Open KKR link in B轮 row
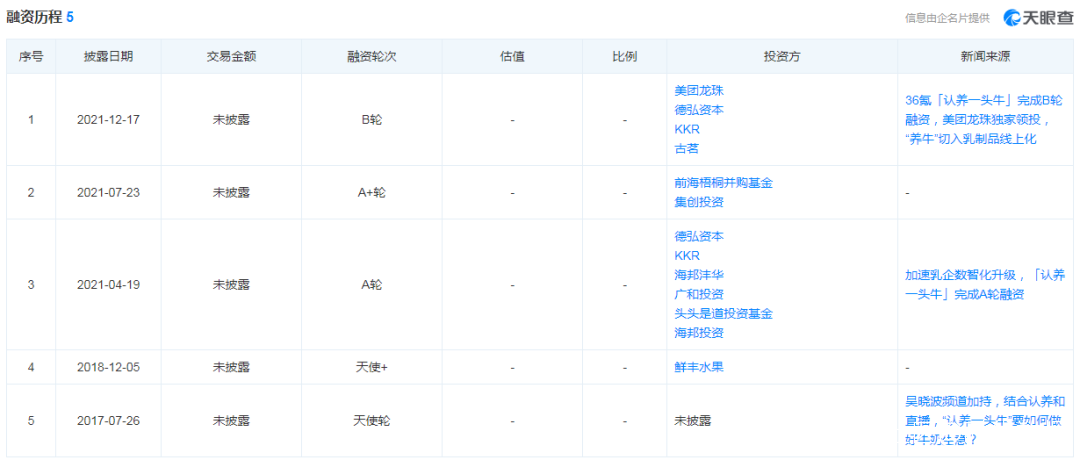Screen dimensions: 1080x460 [x=686, y=129]
